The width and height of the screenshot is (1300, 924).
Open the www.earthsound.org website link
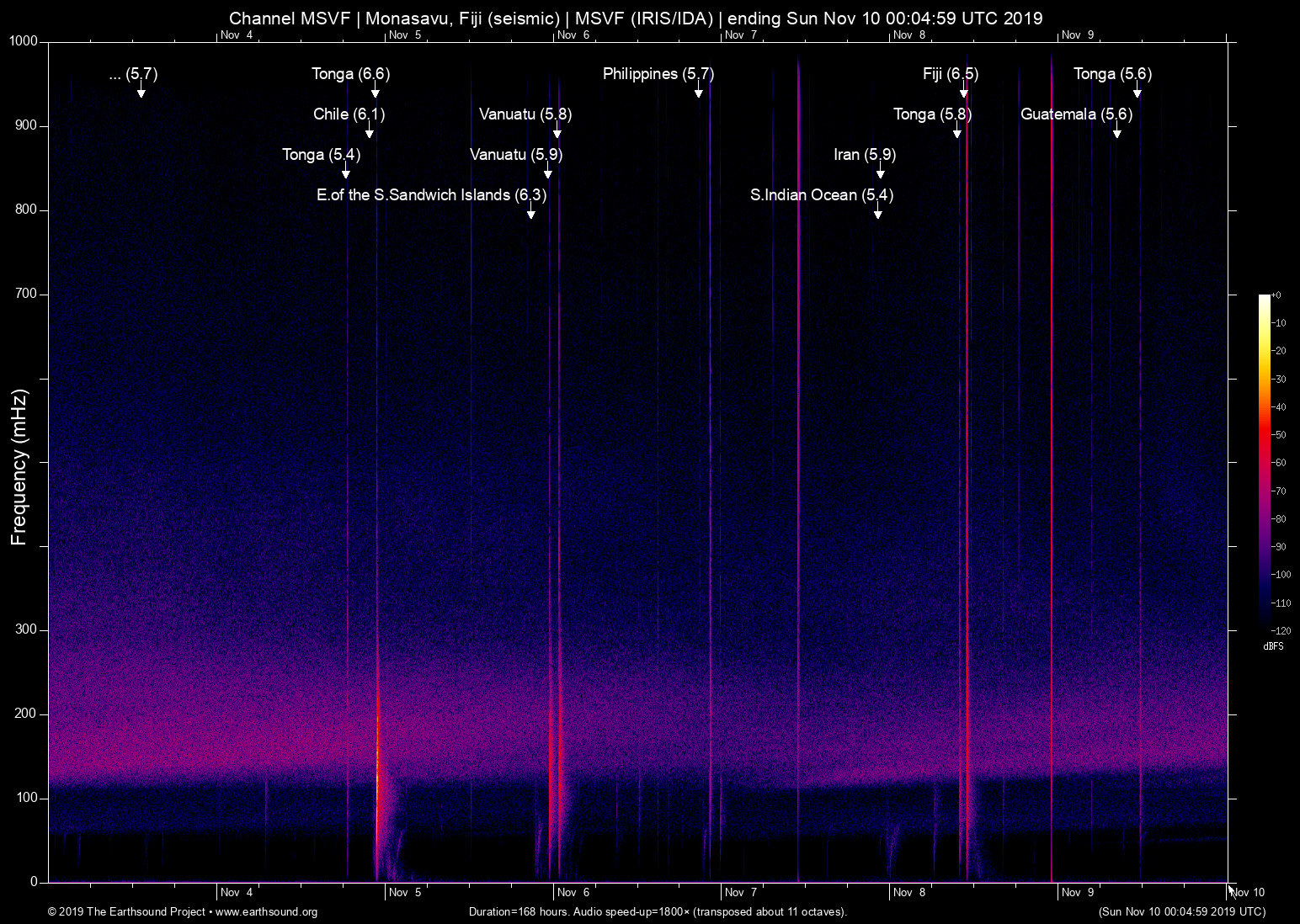(268, 911)
